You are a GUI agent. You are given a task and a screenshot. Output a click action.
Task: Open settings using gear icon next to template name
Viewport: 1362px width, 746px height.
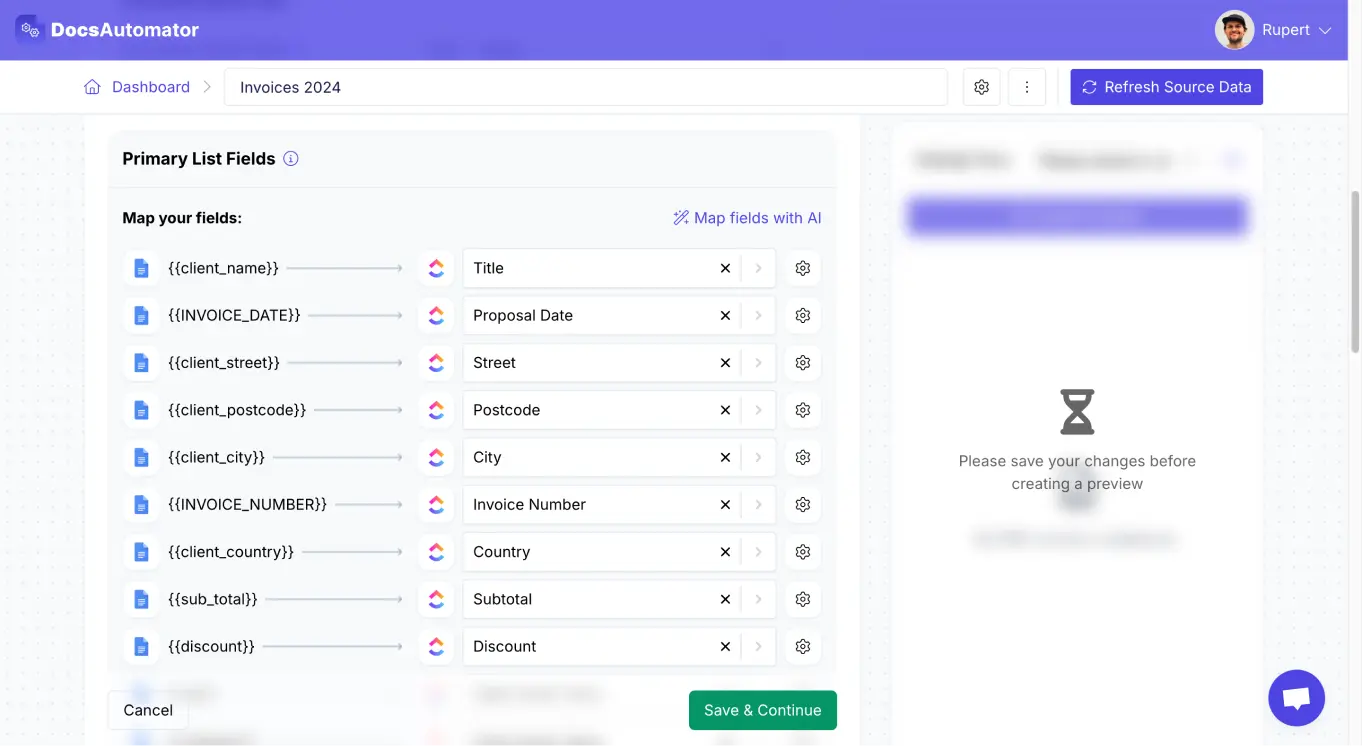(980, 87)
